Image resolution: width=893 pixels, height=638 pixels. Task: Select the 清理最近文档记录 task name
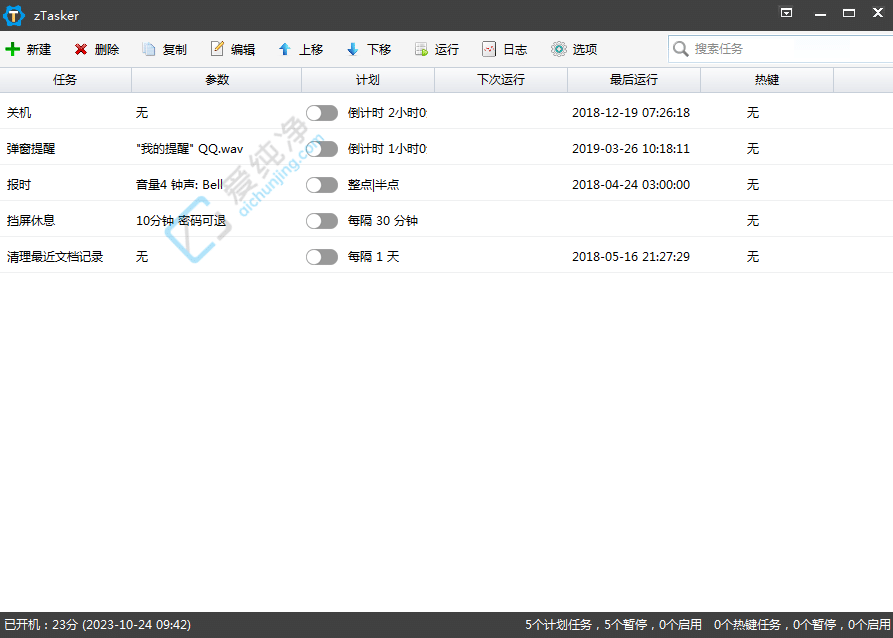pyautogui.click(x=55, y=257)
